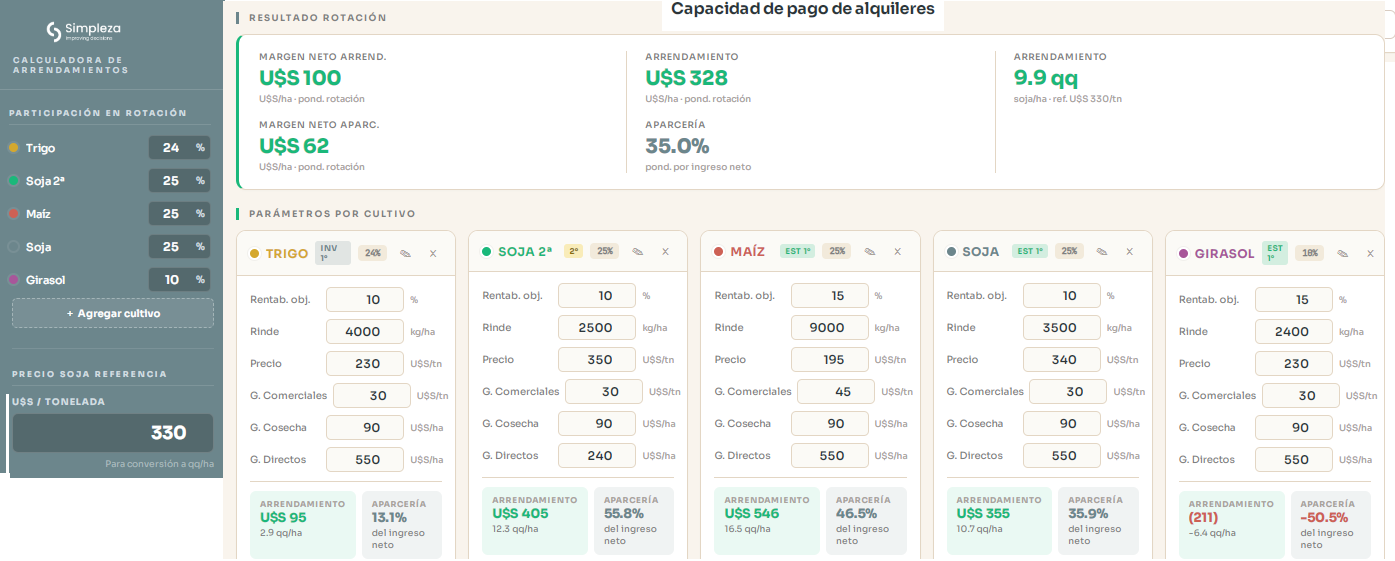Click the '+ Agregar cultivo' button
Screen dimensions: 1395x561
tap(113, 313)
